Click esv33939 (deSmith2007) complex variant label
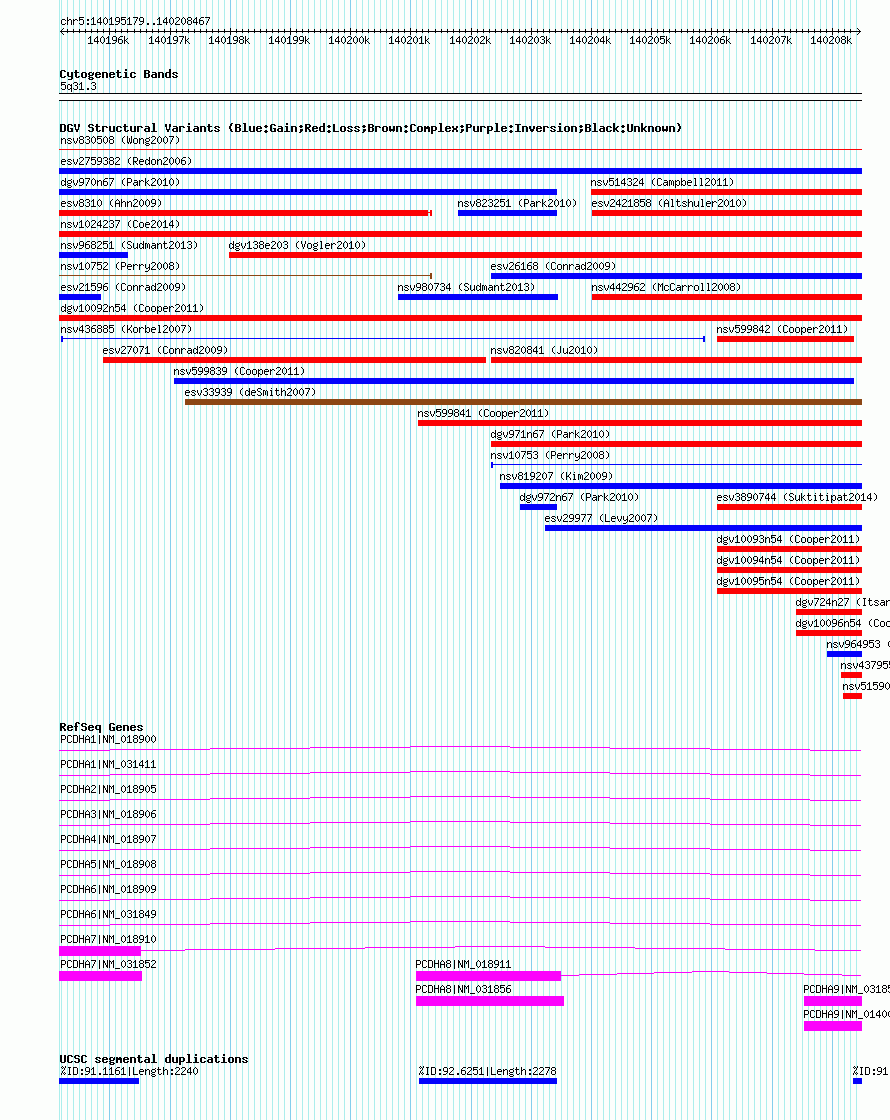The image size is (890, 1120). point(250,392)
